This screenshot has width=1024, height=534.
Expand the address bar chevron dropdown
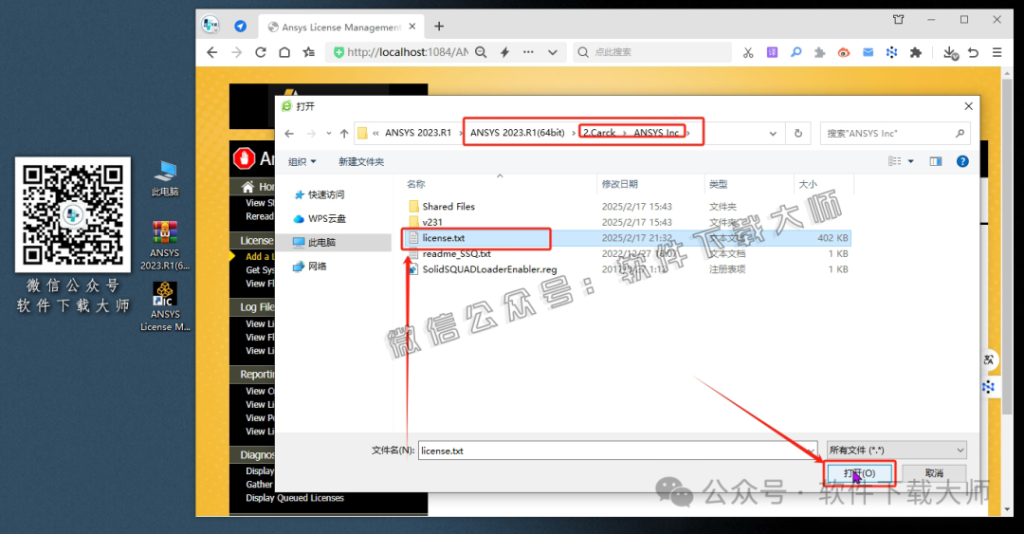[x=552, y=52]
